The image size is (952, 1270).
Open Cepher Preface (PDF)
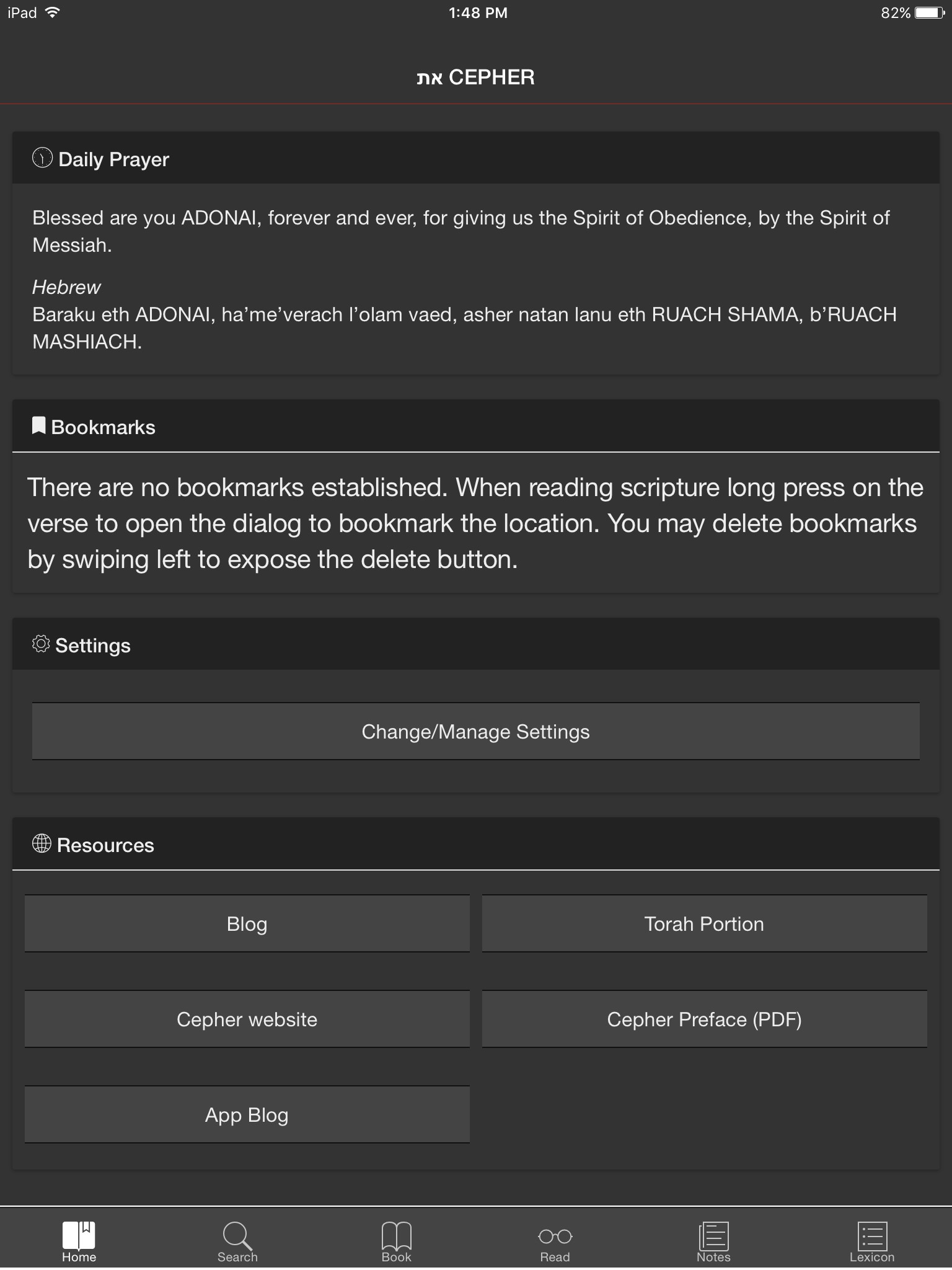click(704, 1019)
